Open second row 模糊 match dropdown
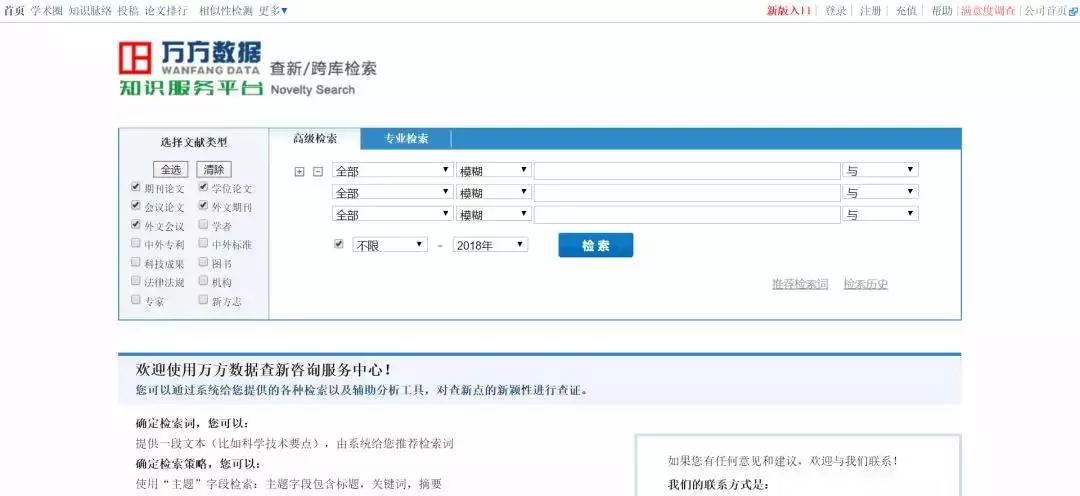The image size is (1080, 496). click(x=494, y=192)
